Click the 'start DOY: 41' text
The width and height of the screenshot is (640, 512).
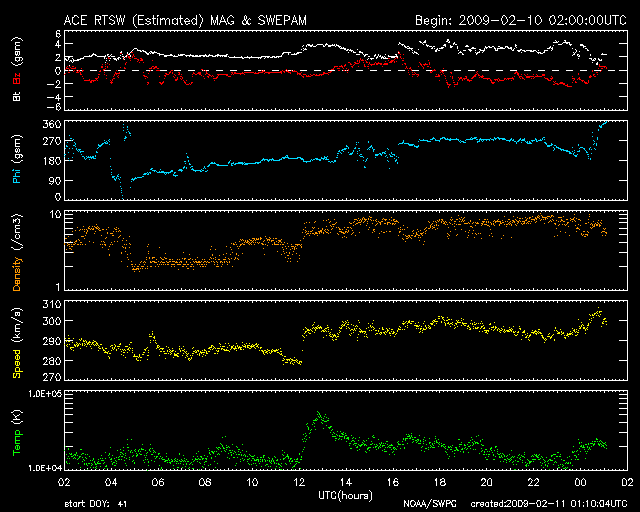[96, 504]
